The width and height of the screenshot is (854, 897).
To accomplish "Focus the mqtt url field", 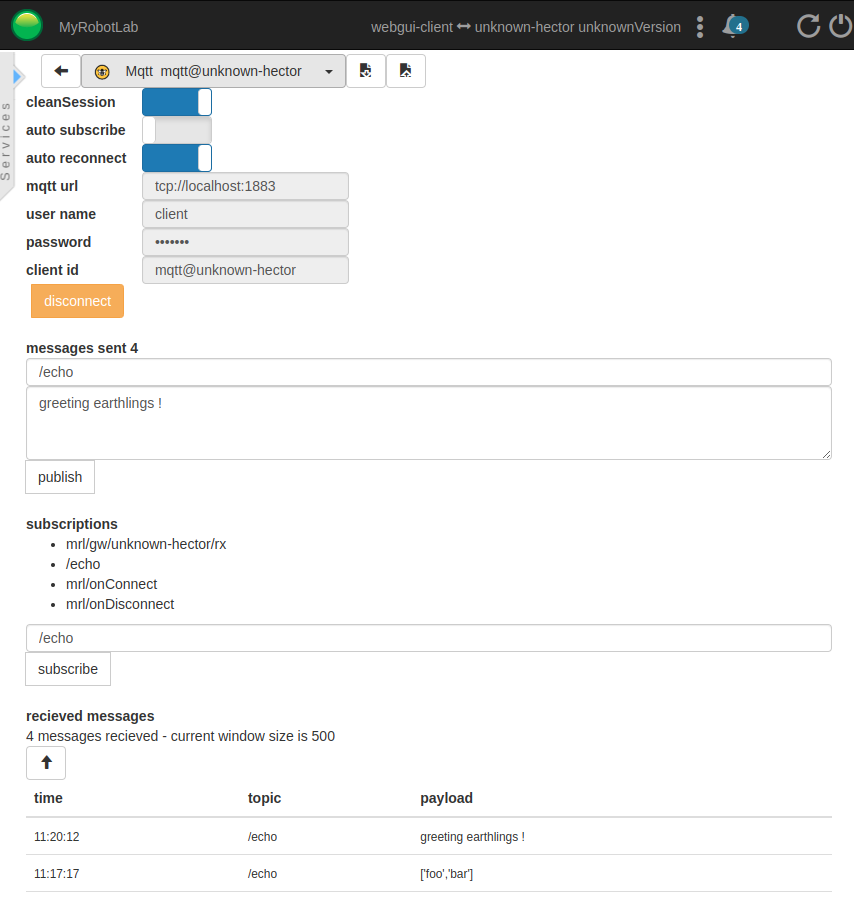I will coord(245,186).
